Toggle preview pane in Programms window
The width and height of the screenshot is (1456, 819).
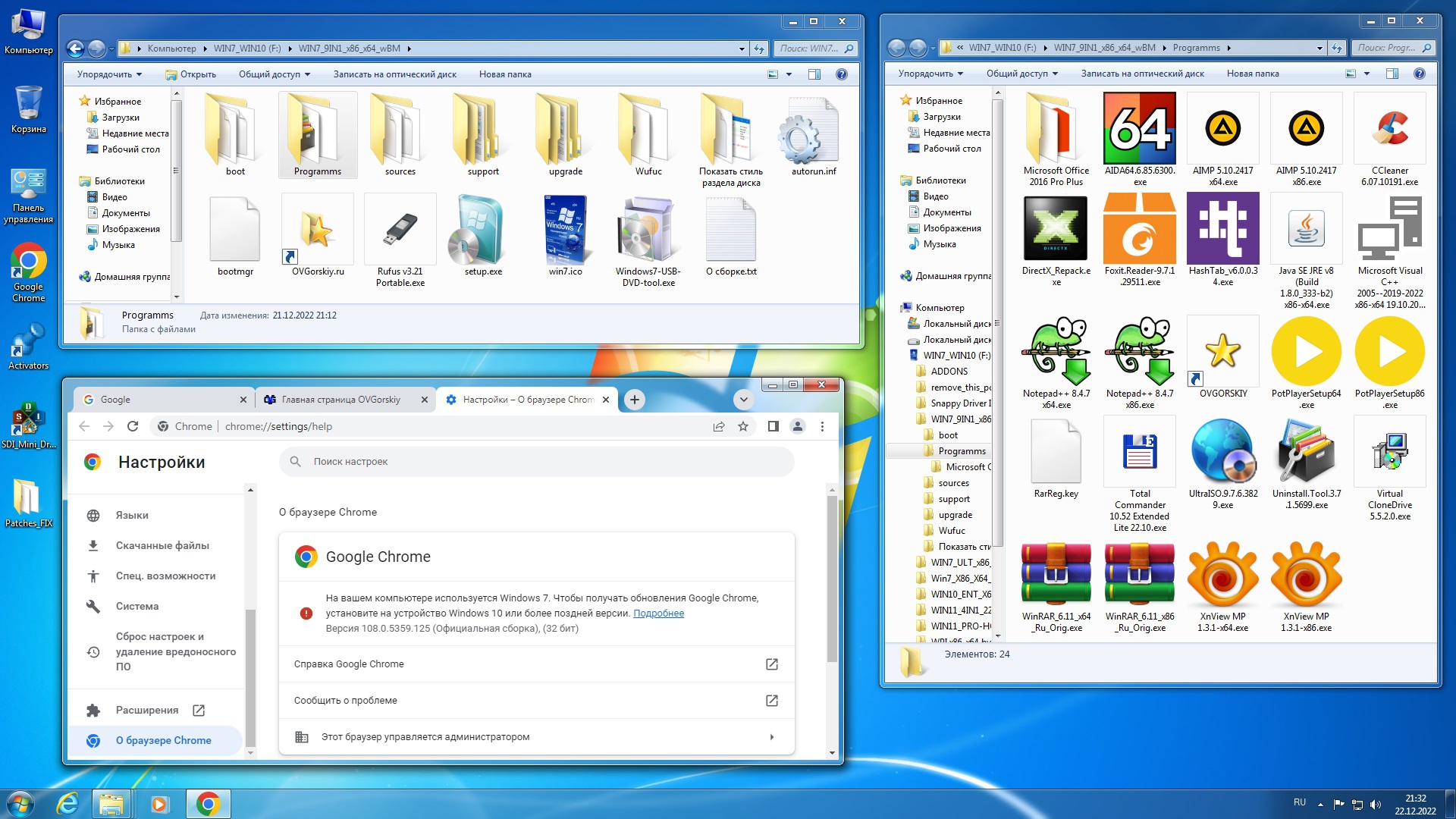[1392, 74]
